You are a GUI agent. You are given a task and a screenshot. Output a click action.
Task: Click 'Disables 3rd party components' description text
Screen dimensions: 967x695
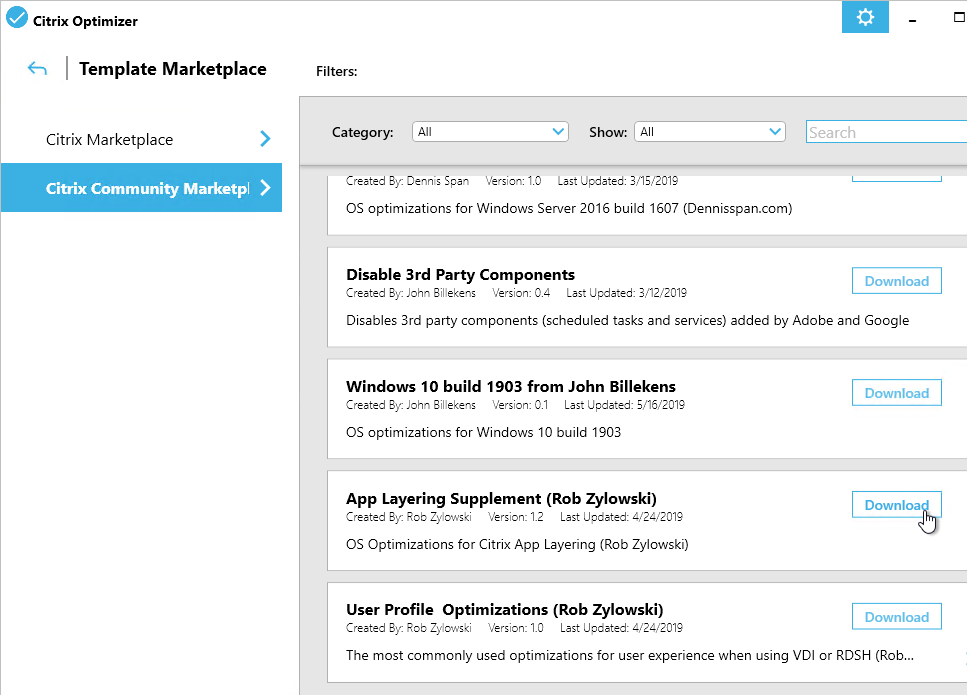[628, 321]
